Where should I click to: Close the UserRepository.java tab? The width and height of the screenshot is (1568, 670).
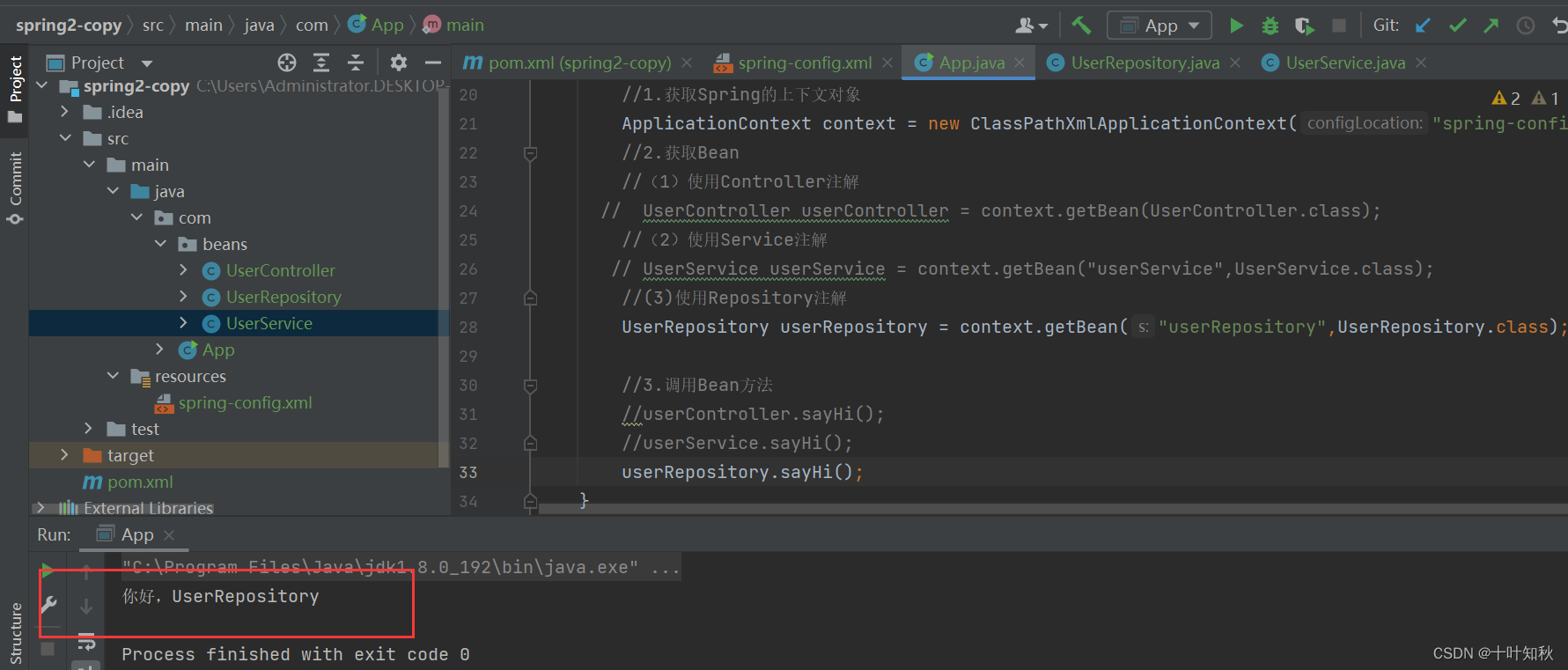coord(1235,63)
